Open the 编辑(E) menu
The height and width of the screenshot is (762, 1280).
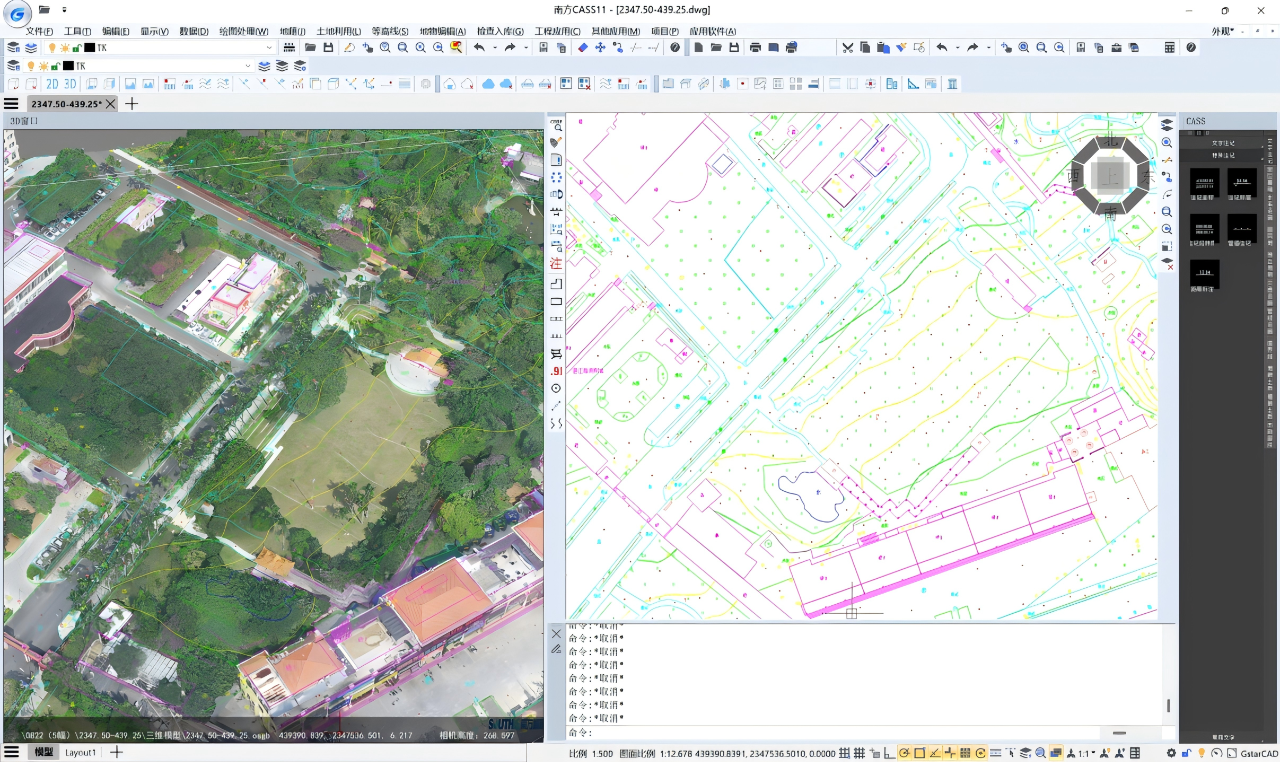[x=116, y=31]
